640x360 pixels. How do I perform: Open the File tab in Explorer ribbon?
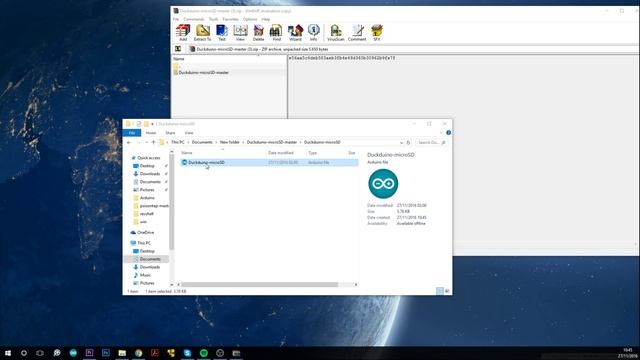132,133
